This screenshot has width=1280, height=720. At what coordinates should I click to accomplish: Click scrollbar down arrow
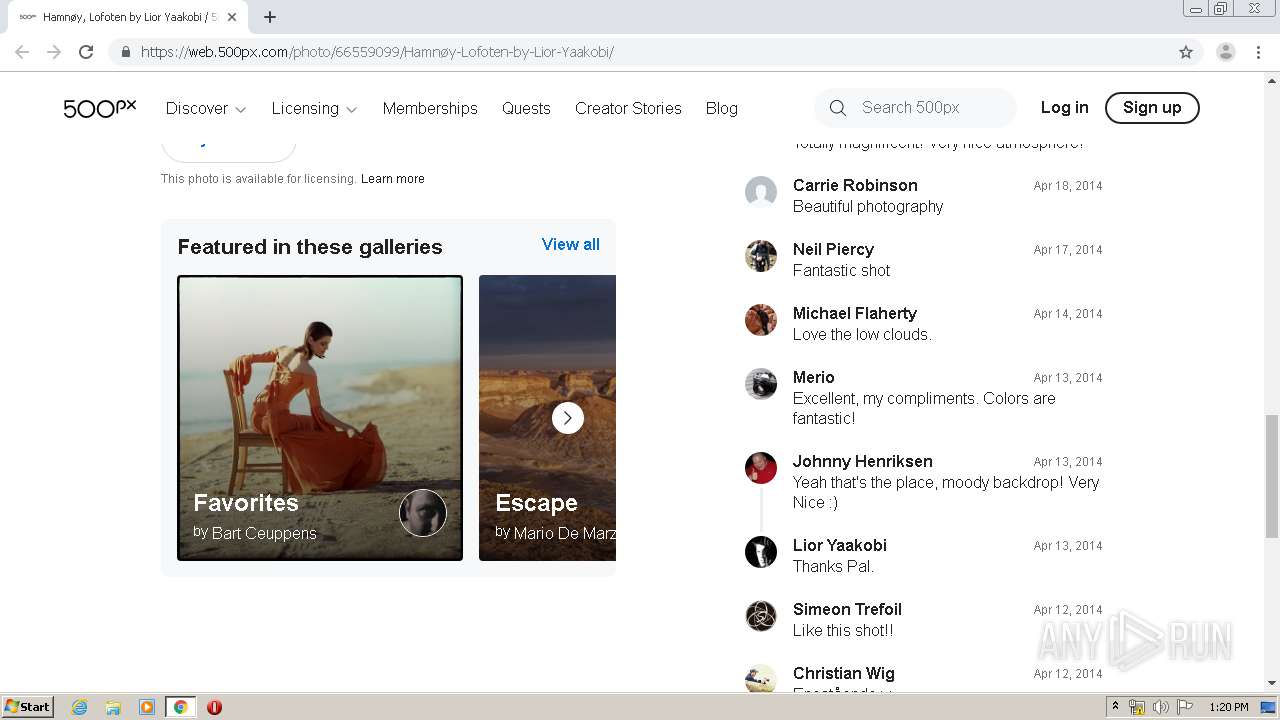point(1272,683)
